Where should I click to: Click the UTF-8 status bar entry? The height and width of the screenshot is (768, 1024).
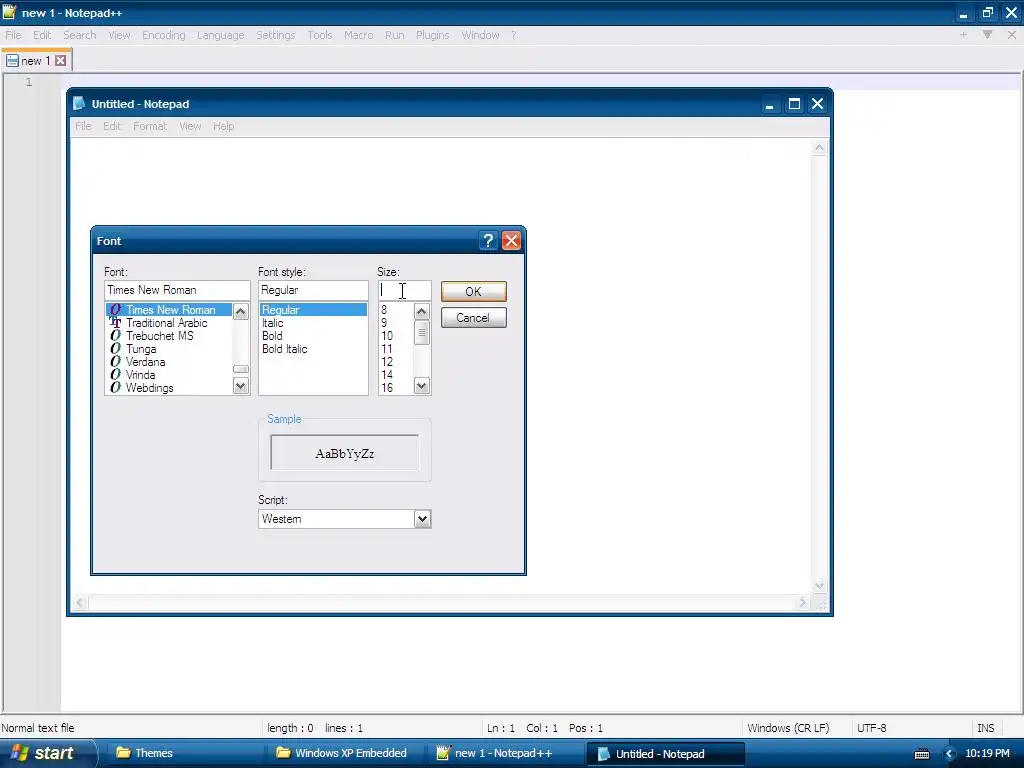tap(871, 728)
